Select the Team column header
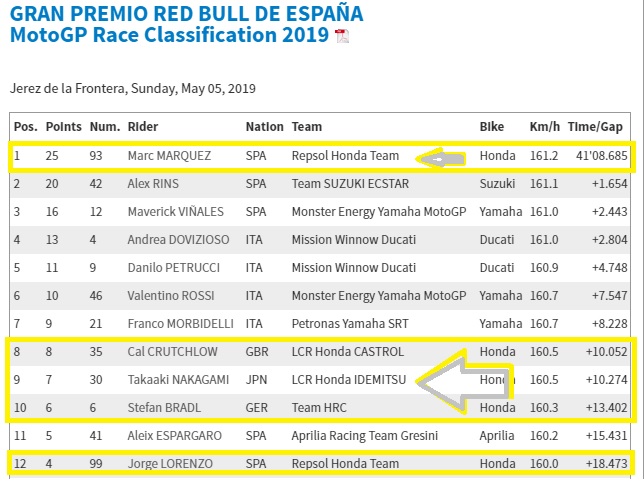Viewport: 644px width, 481px height. [305, 127]
